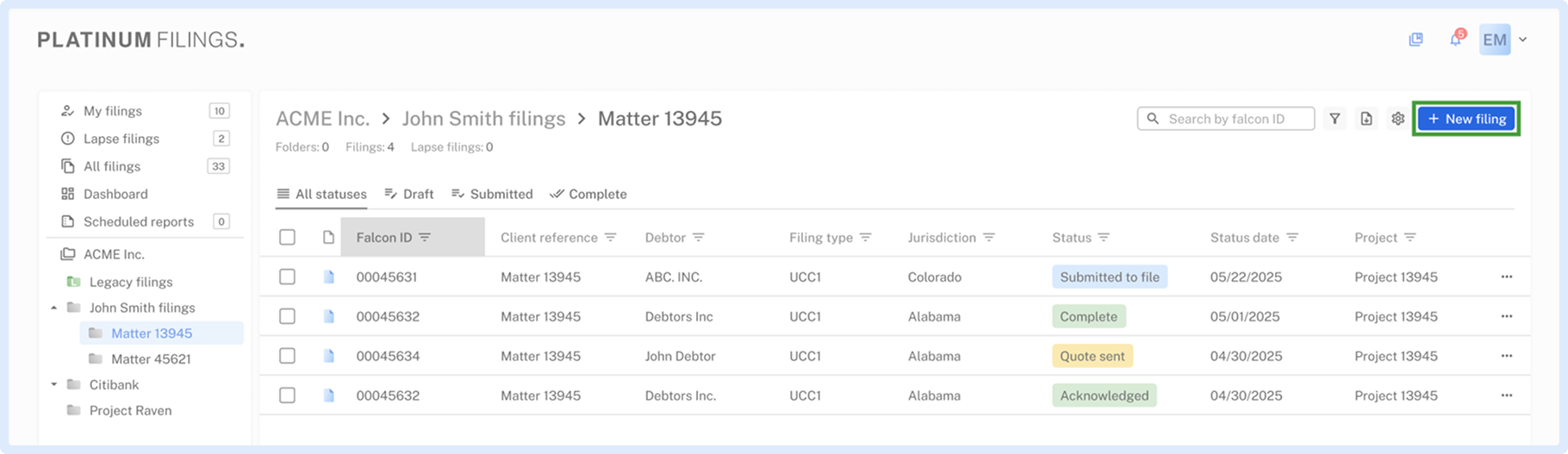The height and width of the screenshot is (454, 1568).
Task: Switch to the Draft tab
Action: 408,194
